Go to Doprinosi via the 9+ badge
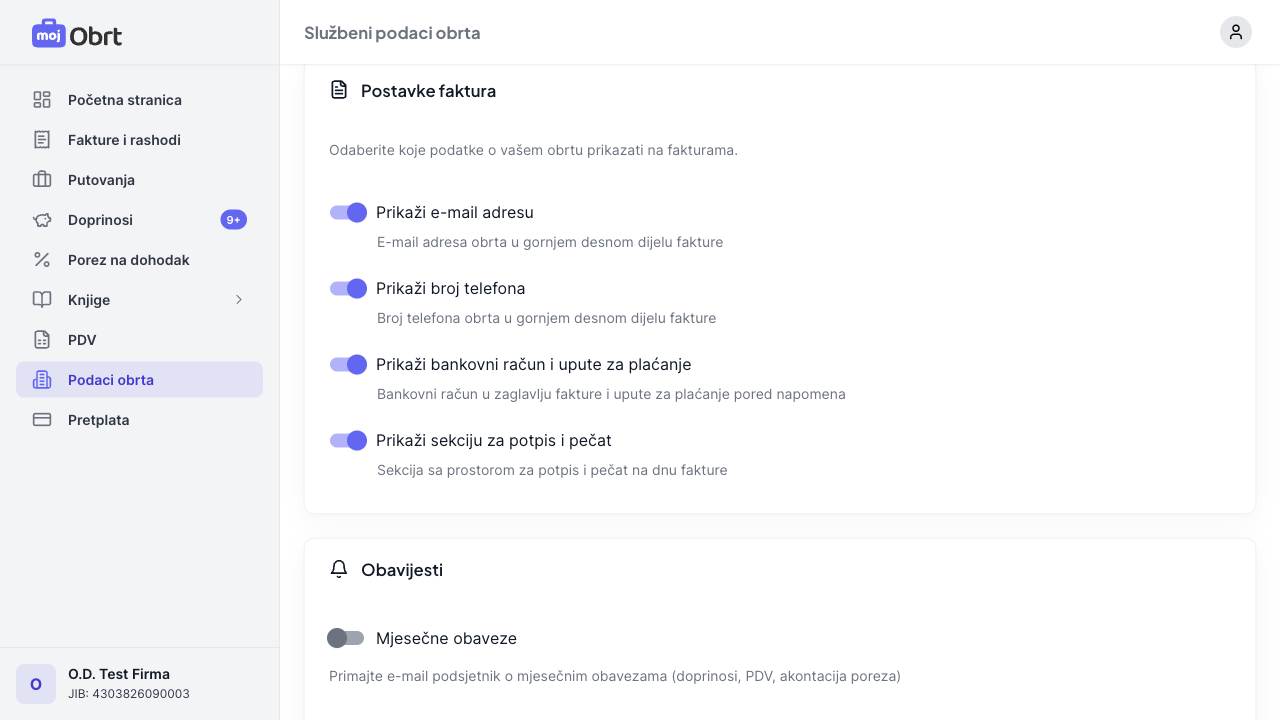 tap(233, 220)
